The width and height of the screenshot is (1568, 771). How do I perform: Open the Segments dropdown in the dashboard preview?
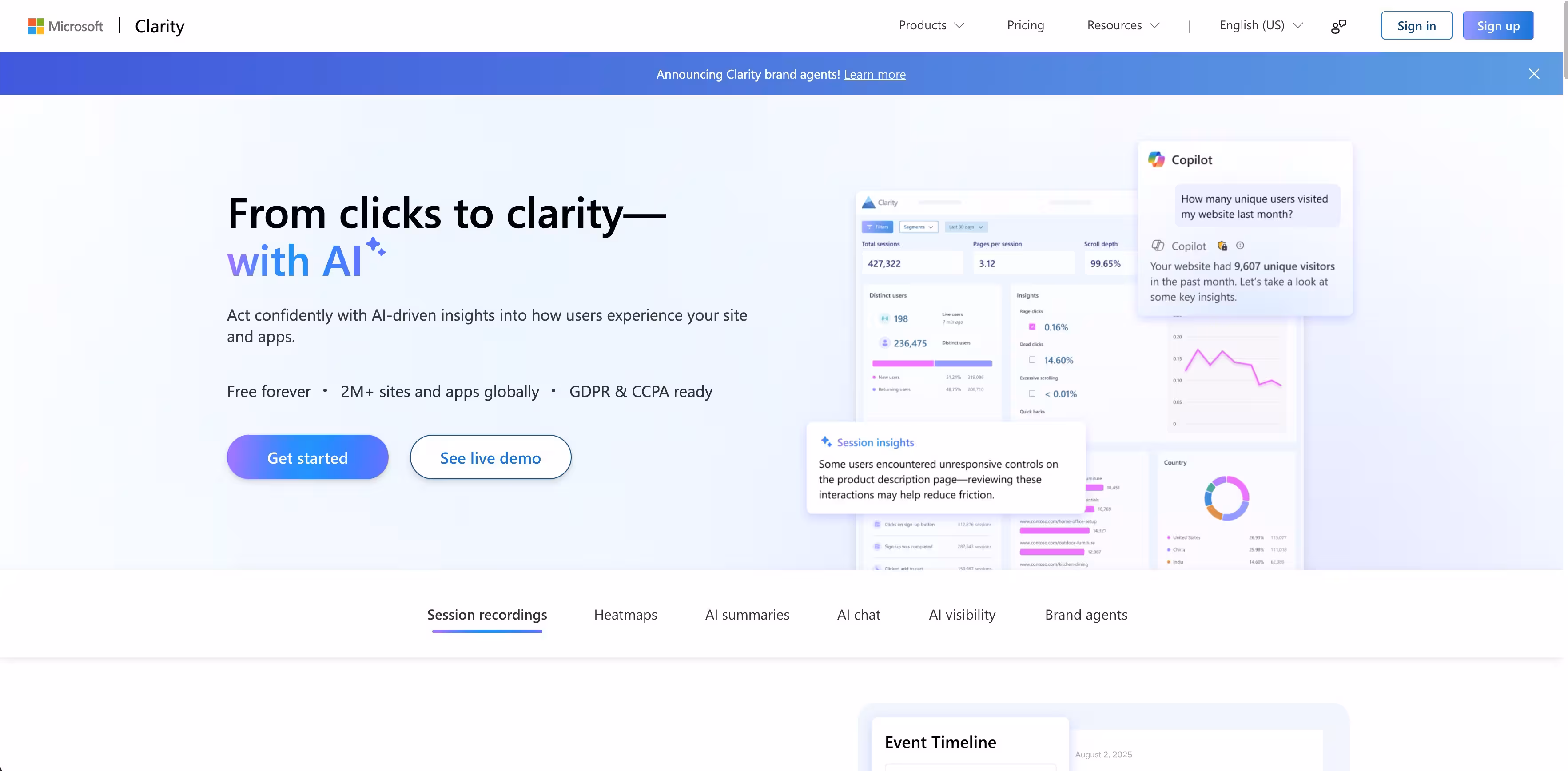(x=919, y=227)
